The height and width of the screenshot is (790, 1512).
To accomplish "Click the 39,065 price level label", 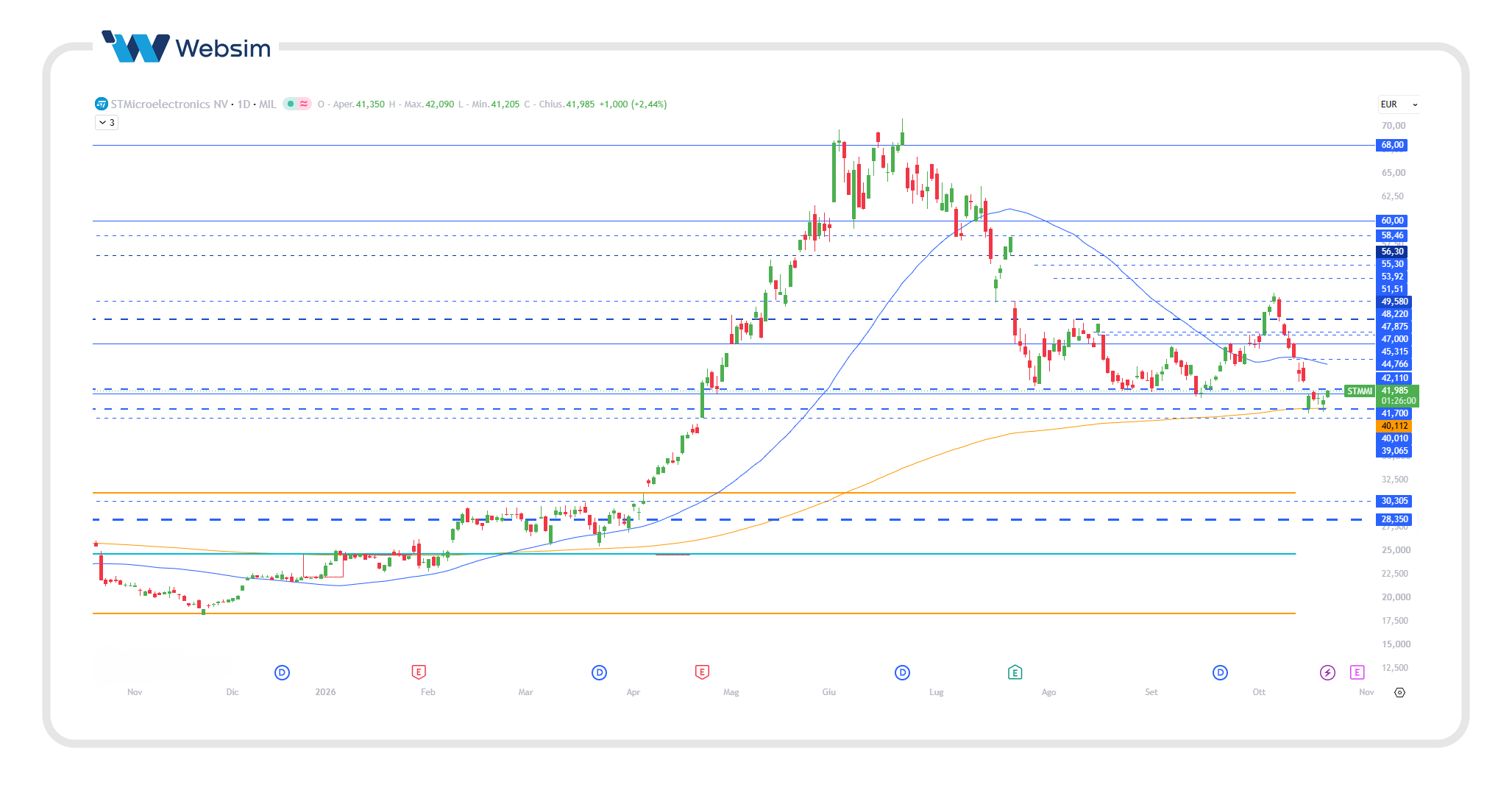I will point(1394,451).
